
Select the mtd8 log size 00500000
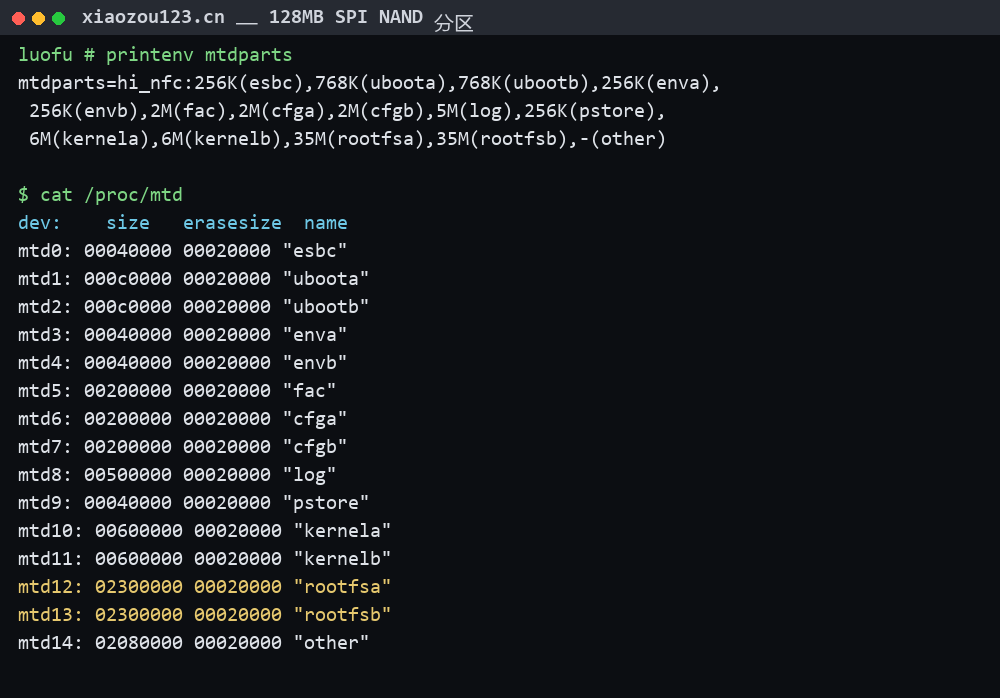coord(128,475)
